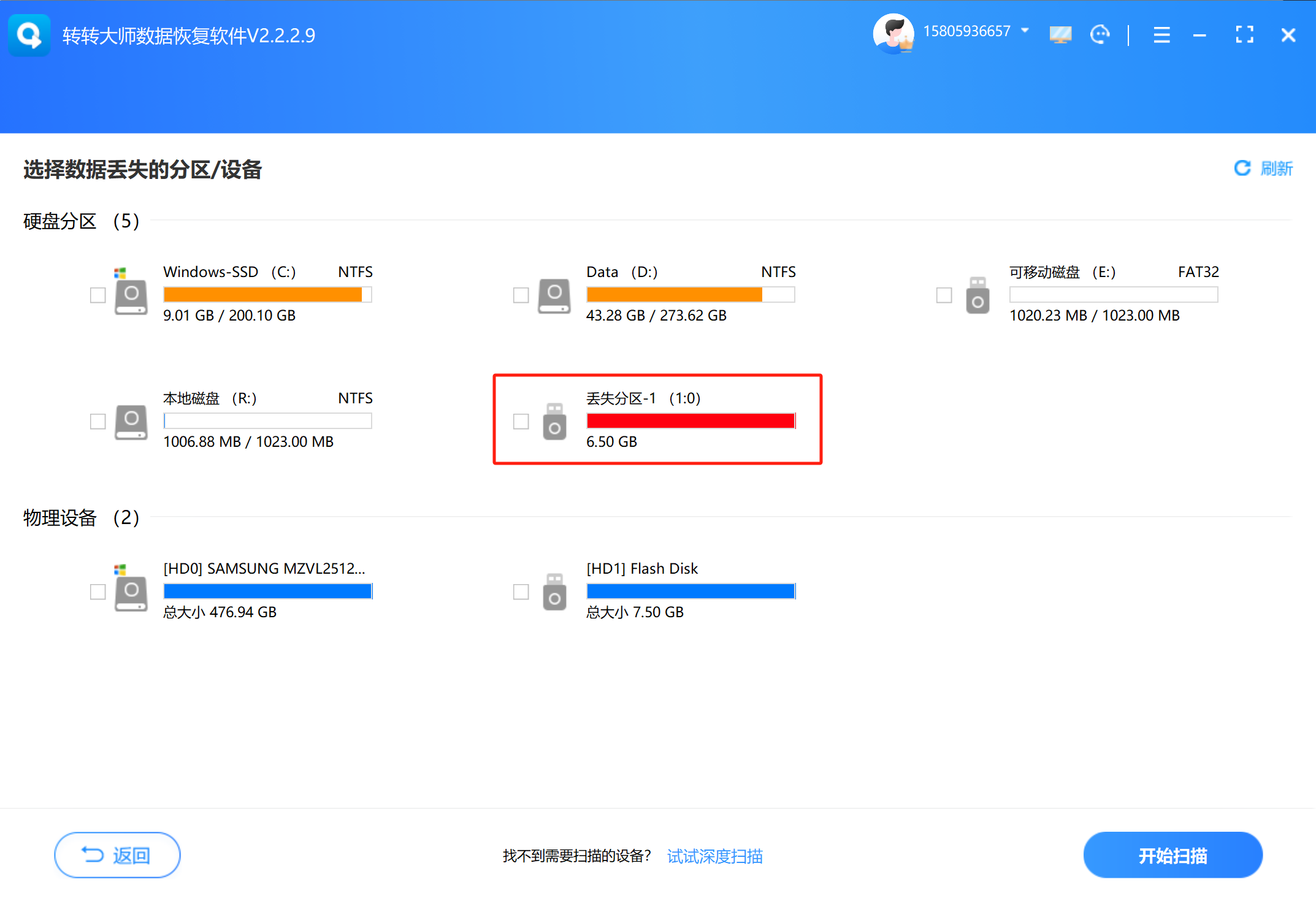1316x901 pixels.
Task: Click the 转转大师 app logo icon
Action: (29, 35)
